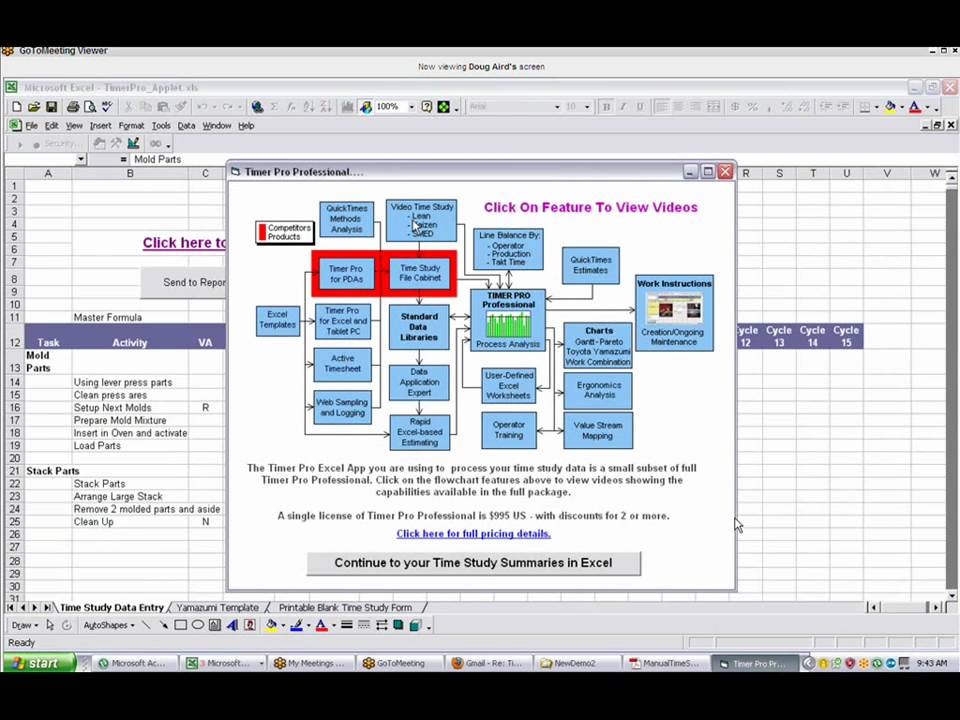Click the Open folder icon in Excel toolbar
The image size is (960, 720).
[34, 107]
